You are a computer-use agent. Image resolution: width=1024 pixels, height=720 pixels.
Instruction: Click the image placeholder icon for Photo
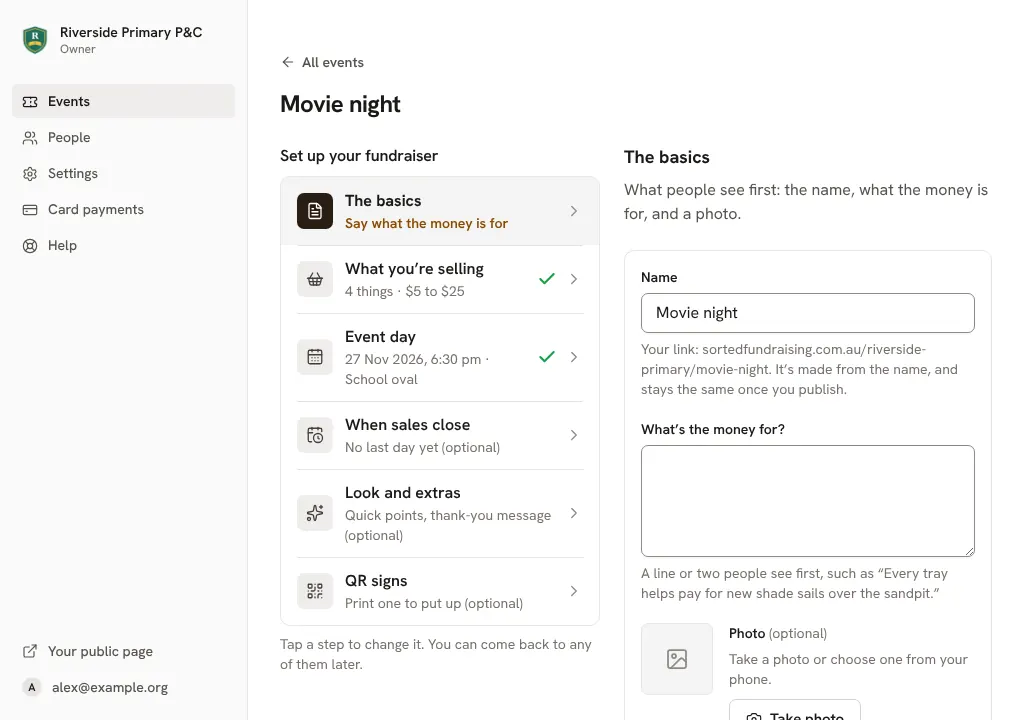tap(677, 659)
